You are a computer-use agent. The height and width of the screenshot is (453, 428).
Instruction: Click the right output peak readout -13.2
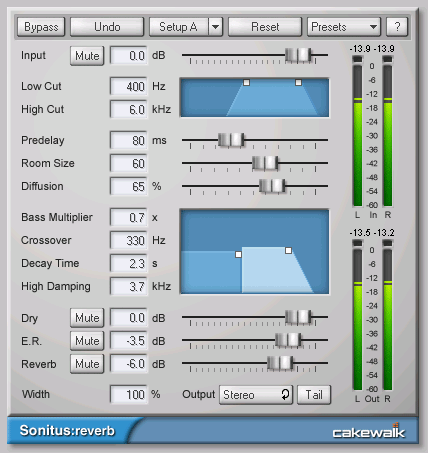pos(384,233)
